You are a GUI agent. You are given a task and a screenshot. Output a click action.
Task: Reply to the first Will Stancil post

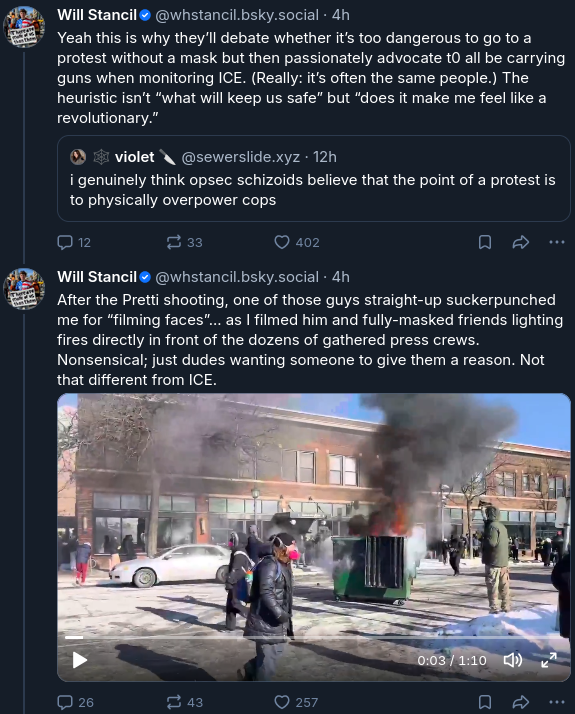point(74,242)
